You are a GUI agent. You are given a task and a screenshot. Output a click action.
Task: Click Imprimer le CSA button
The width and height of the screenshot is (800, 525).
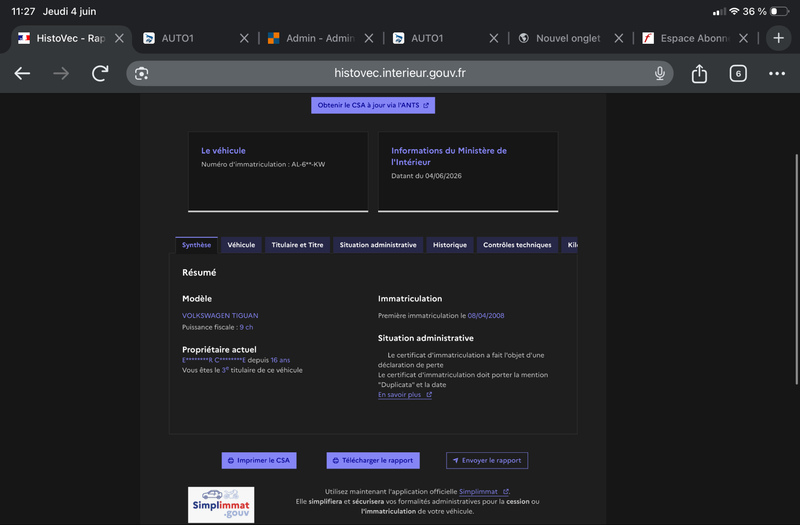259,460
